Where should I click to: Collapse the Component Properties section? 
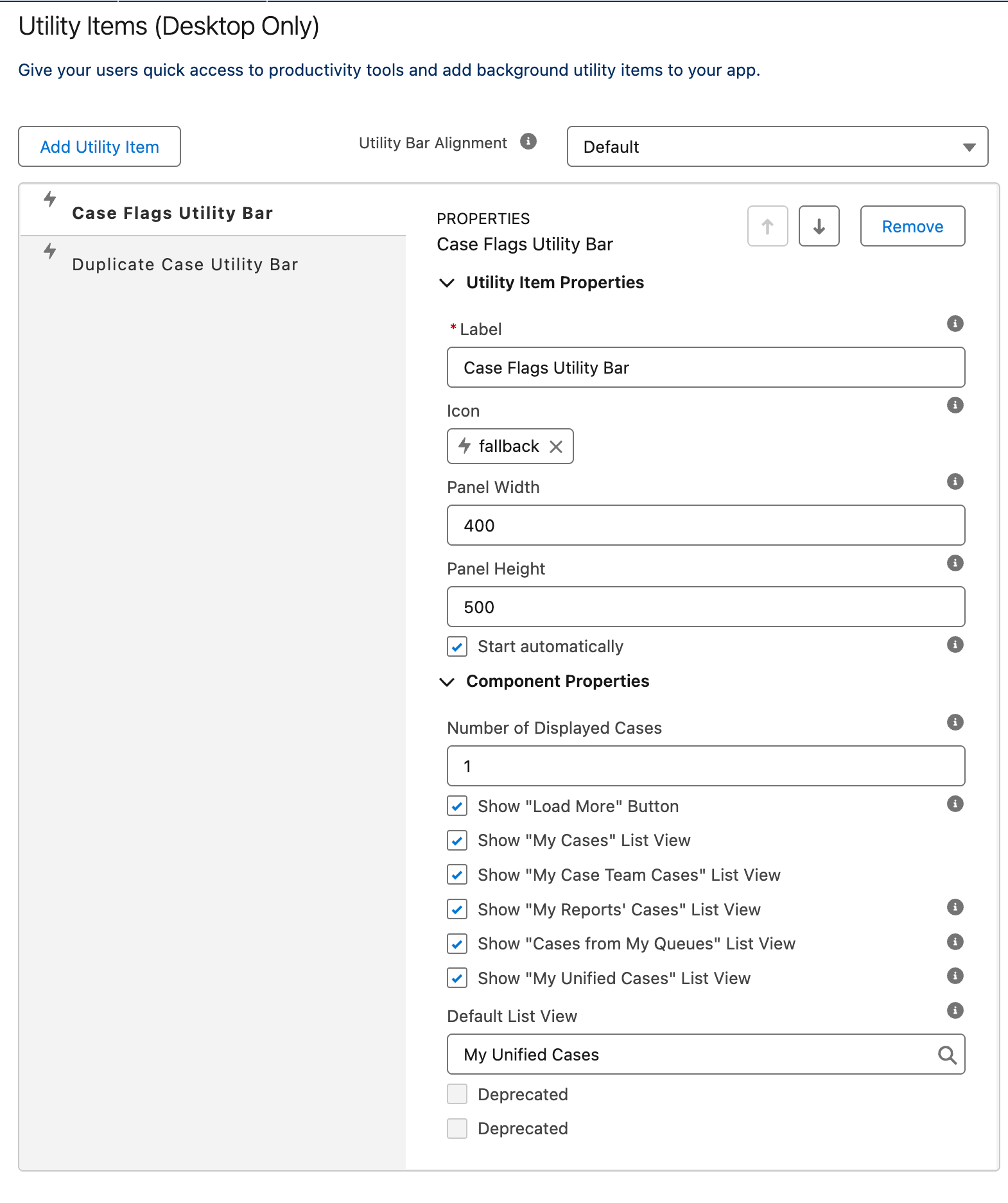pos(447,681)
